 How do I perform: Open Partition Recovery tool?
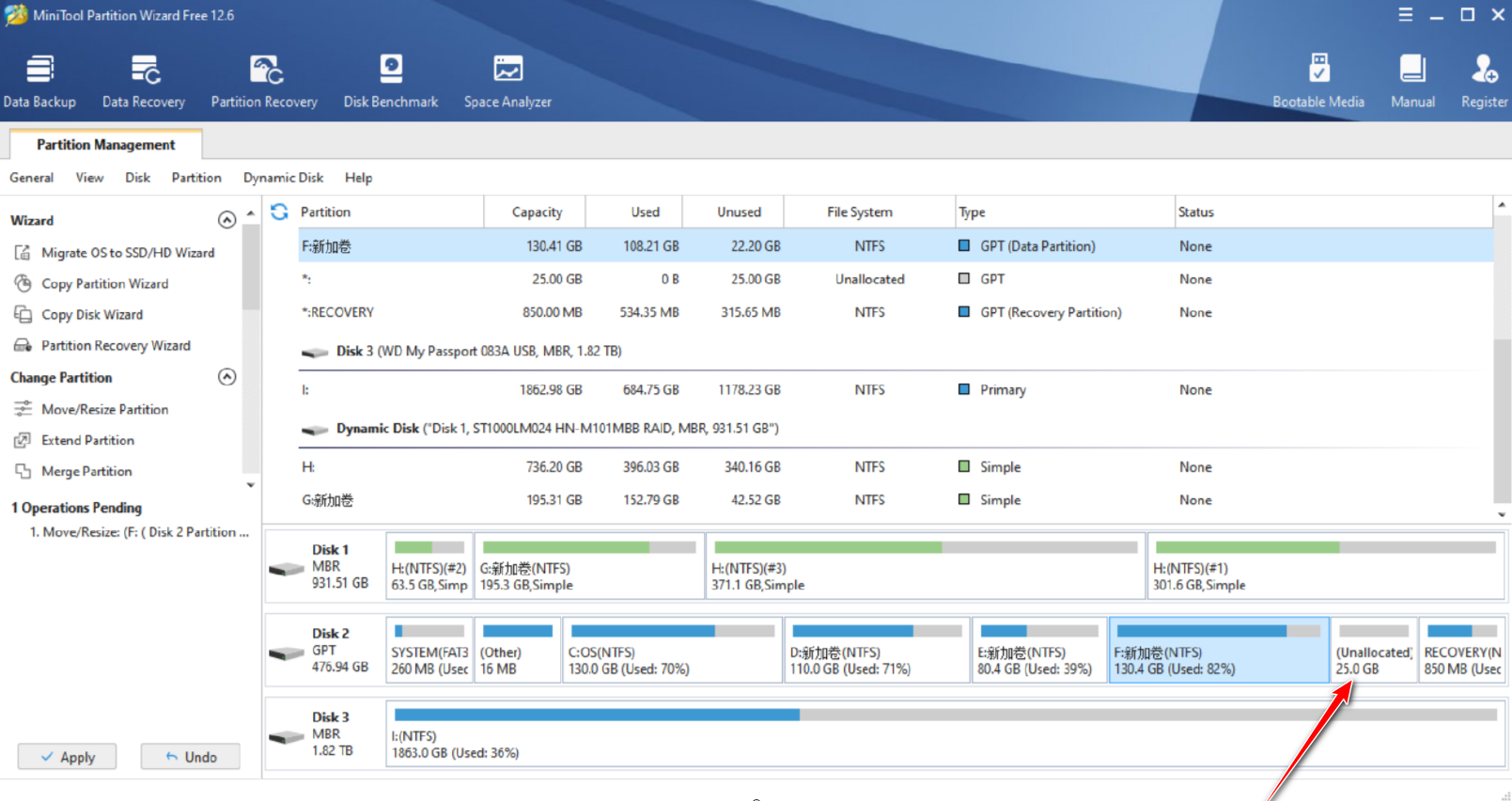click(x=264, y=81)
